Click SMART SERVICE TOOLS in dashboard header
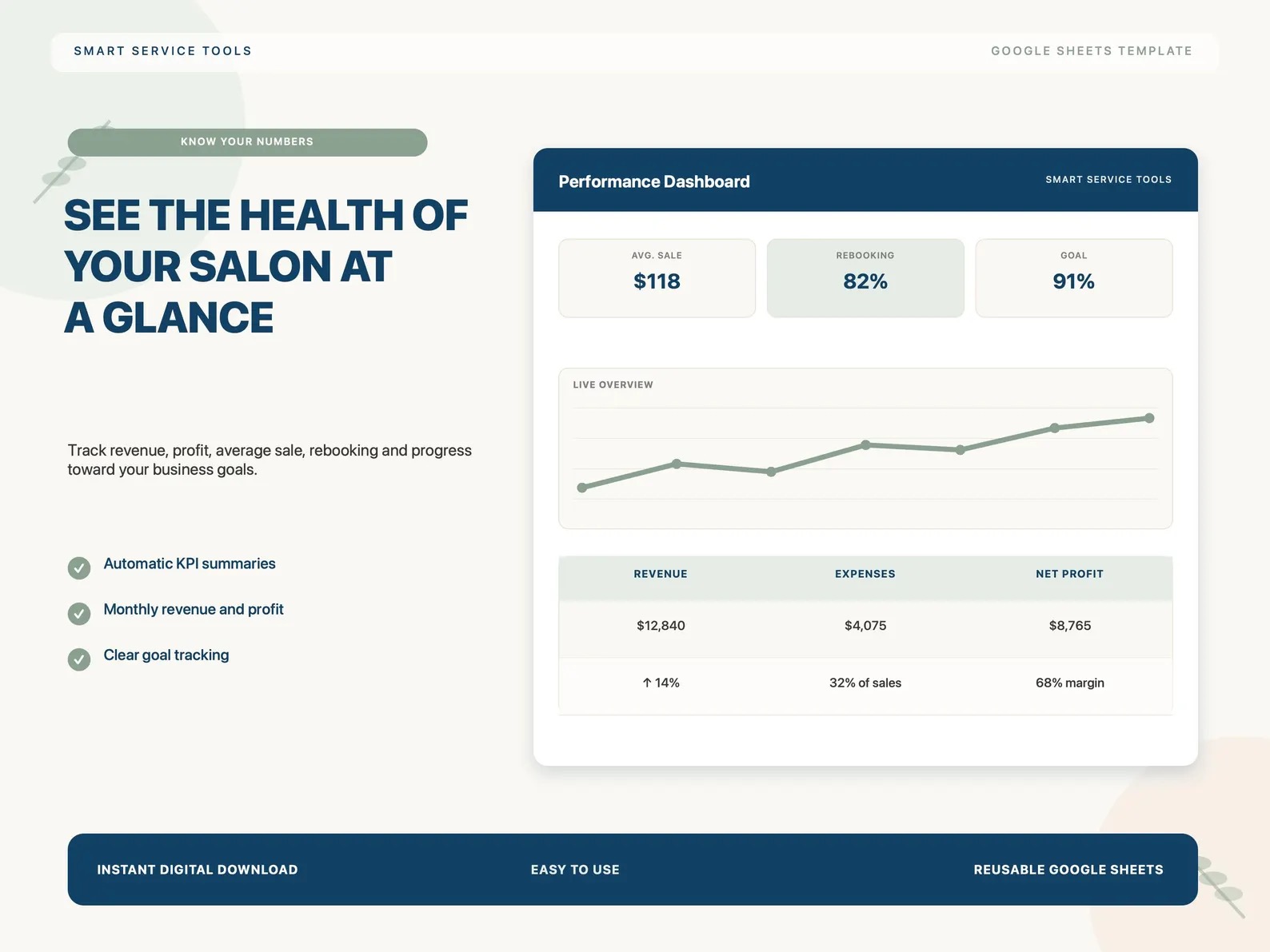Image resolution: width=1270 pixels, height=952 pixels. pos(1108,180)
